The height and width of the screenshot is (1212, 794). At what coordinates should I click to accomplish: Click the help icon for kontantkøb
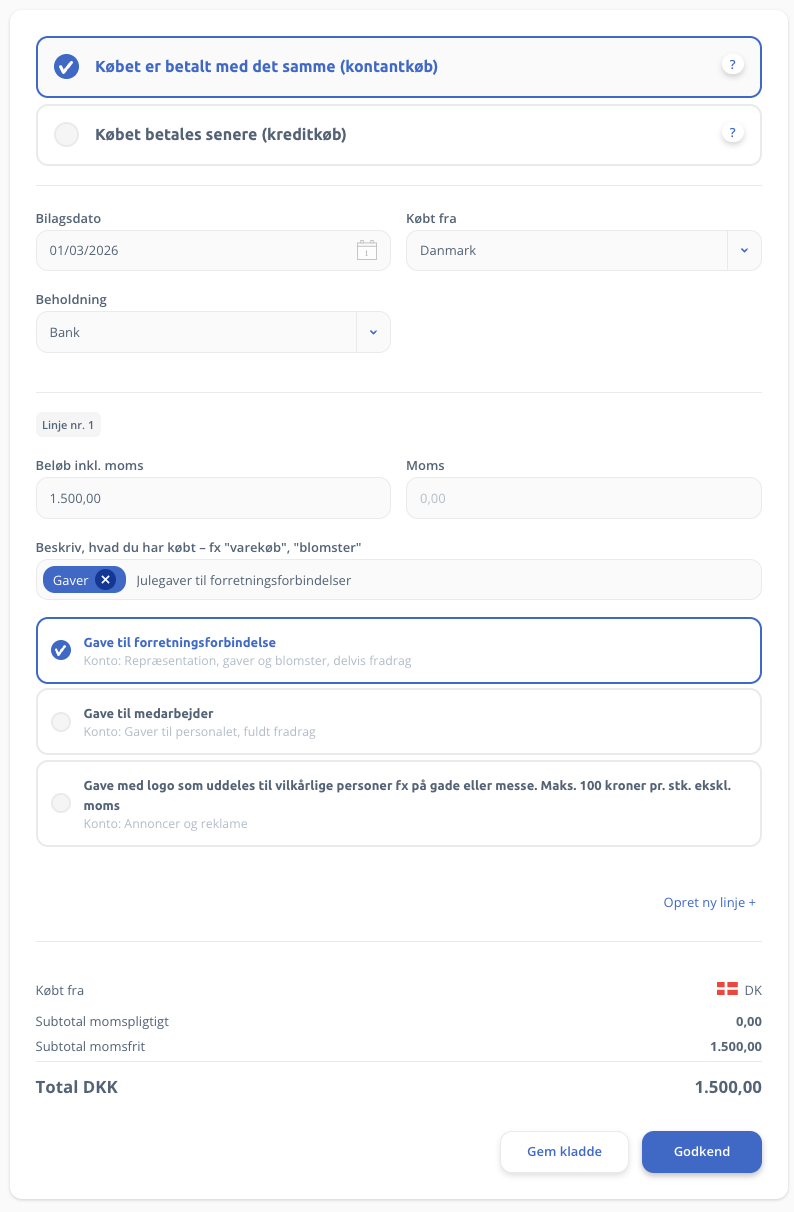(x=732, y=66)
